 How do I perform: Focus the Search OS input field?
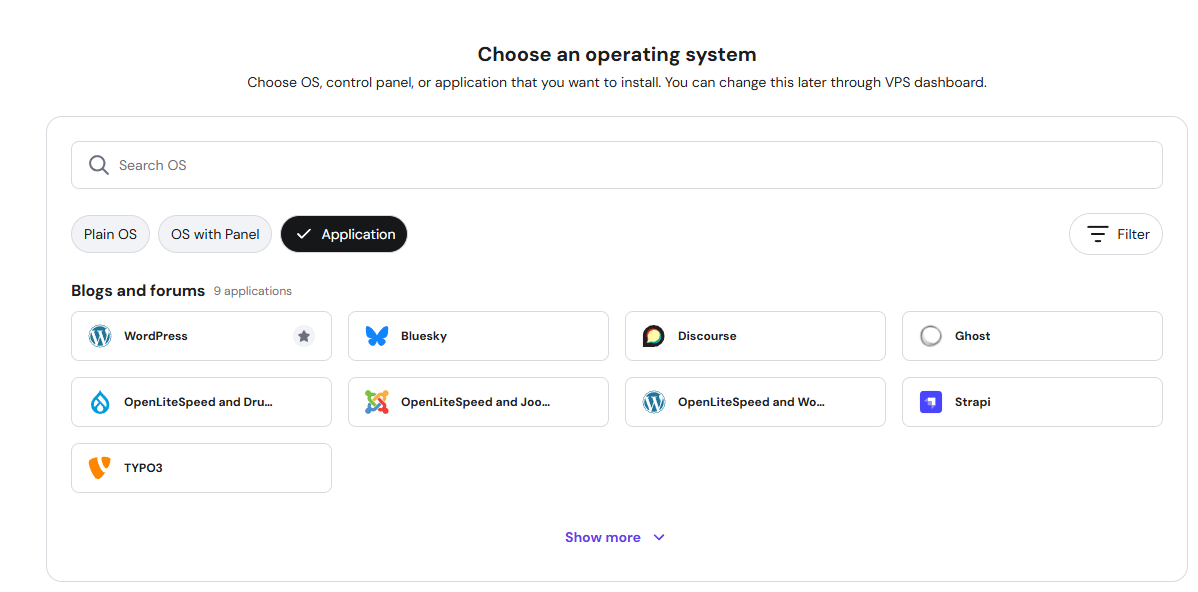coord(617,165)
